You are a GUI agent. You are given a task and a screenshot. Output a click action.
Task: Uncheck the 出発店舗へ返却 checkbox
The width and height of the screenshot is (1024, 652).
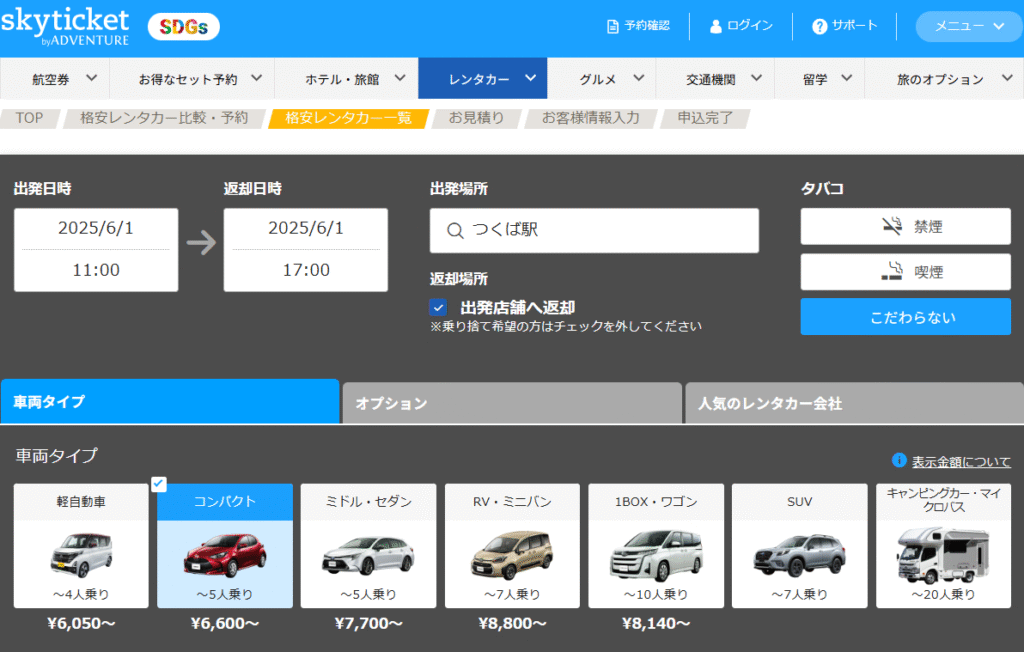click(x=438, y=308)
